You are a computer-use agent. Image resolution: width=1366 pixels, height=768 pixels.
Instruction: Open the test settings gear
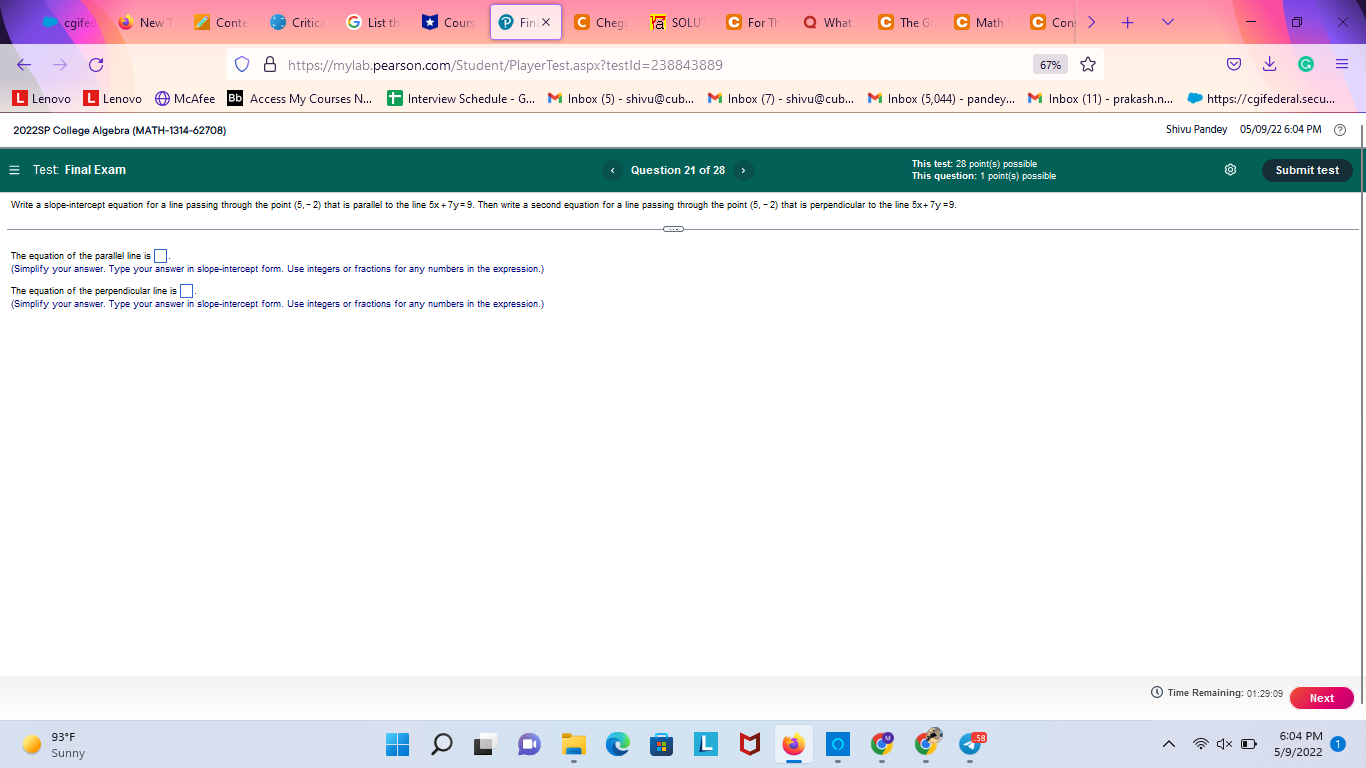coord(1230,170)
